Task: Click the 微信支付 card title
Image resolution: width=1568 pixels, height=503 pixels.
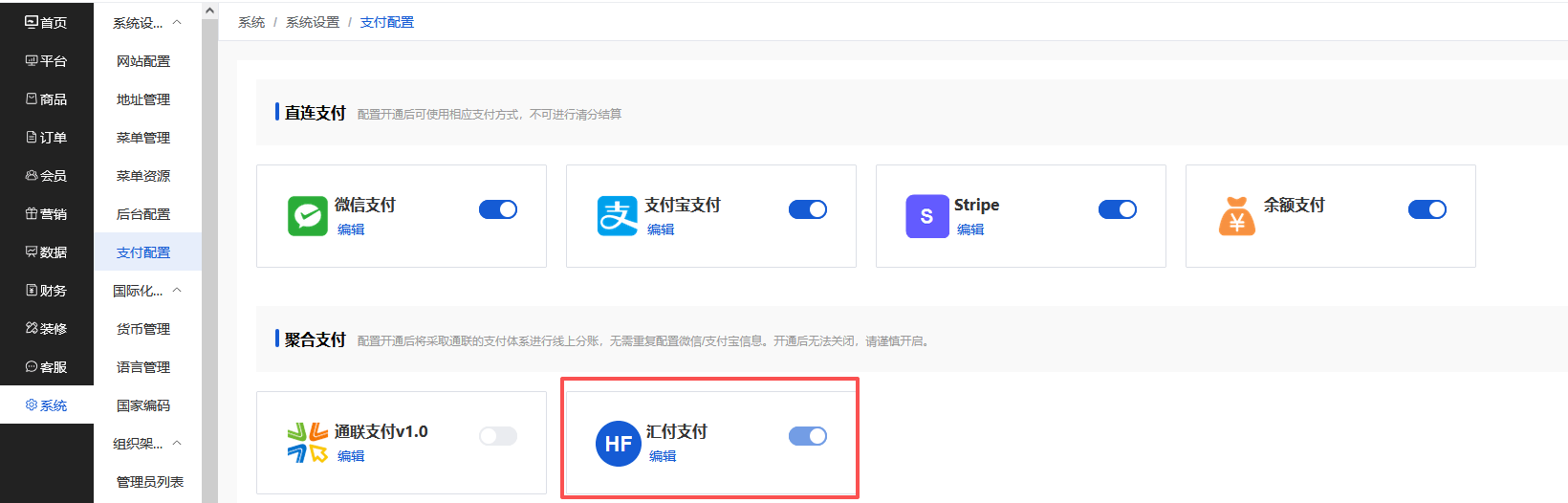Action: point(365,205)
